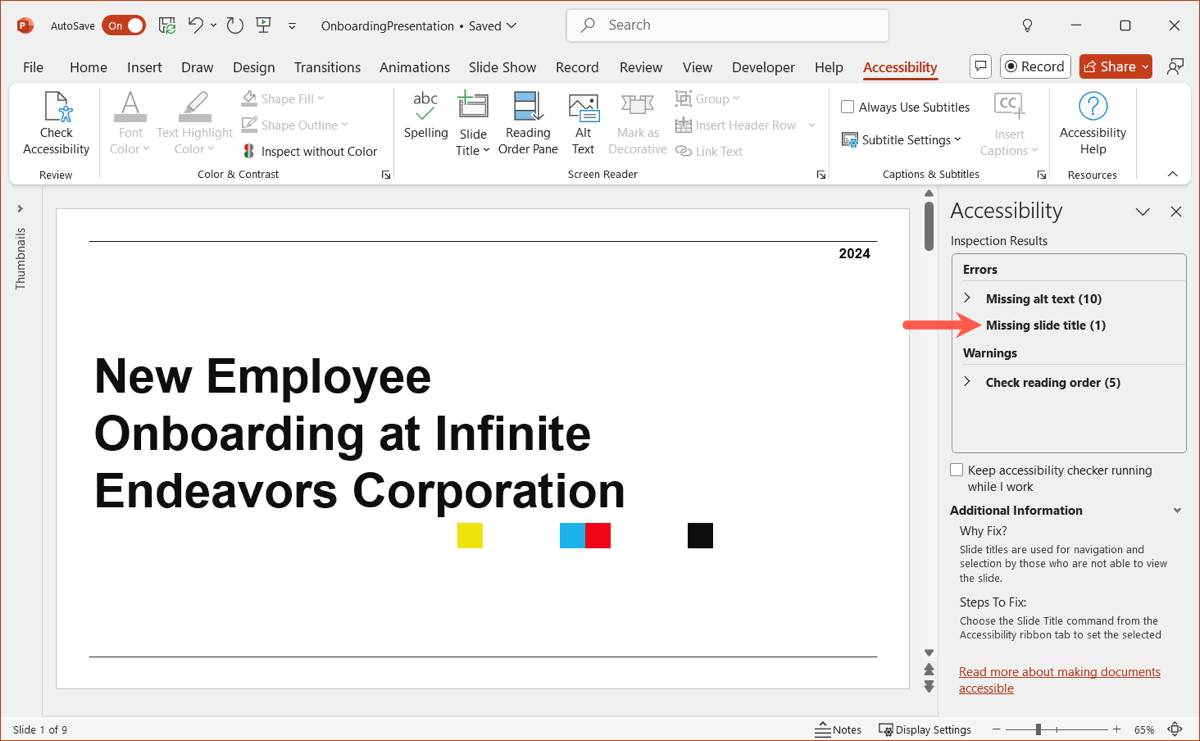Open Screen Reader group dialog launcher

tap(821, 174)
